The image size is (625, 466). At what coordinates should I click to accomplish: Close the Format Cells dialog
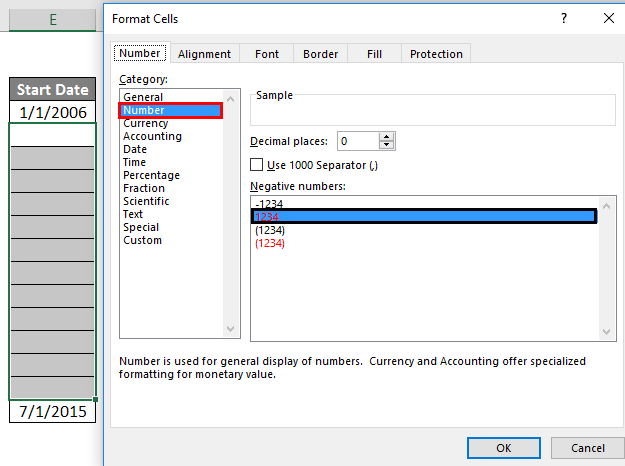[x=607, y=18]
